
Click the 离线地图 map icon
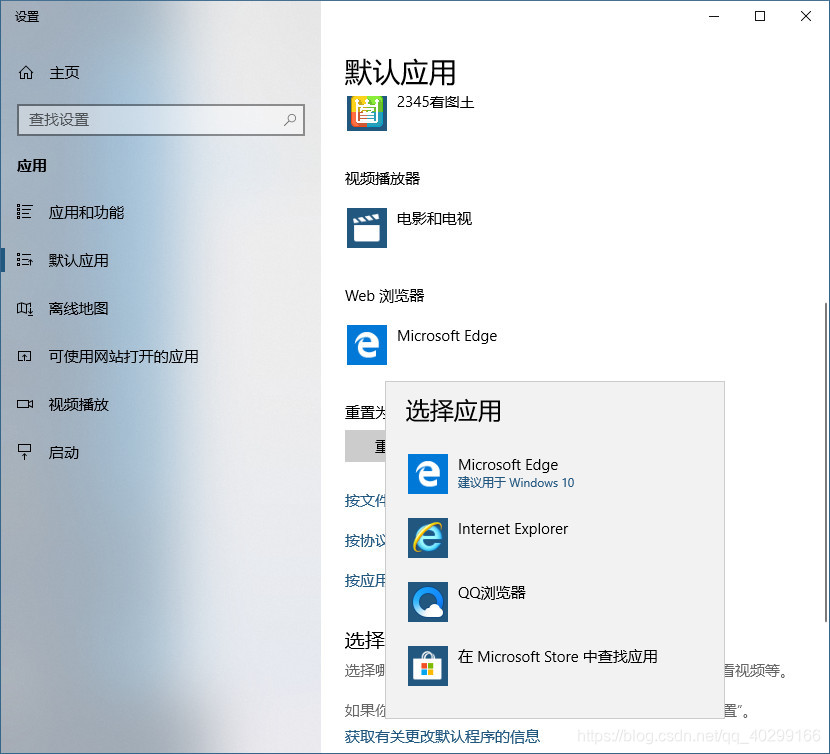coord(24,308)
